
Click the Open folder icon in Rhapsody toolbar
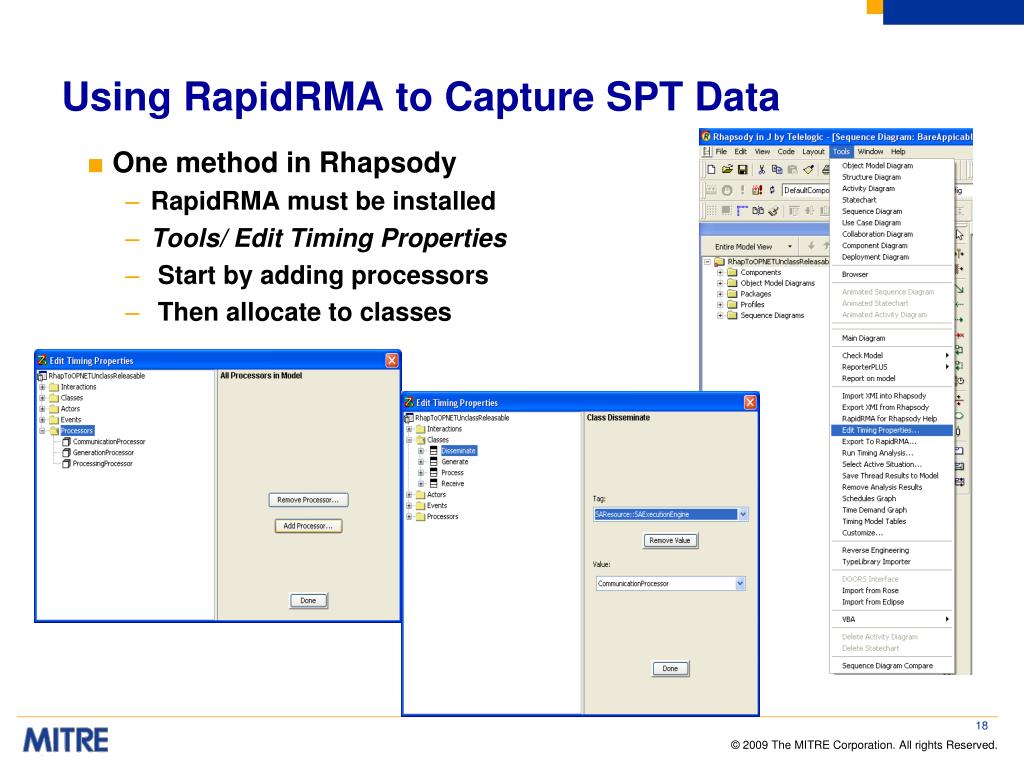(x=727, y=170)
